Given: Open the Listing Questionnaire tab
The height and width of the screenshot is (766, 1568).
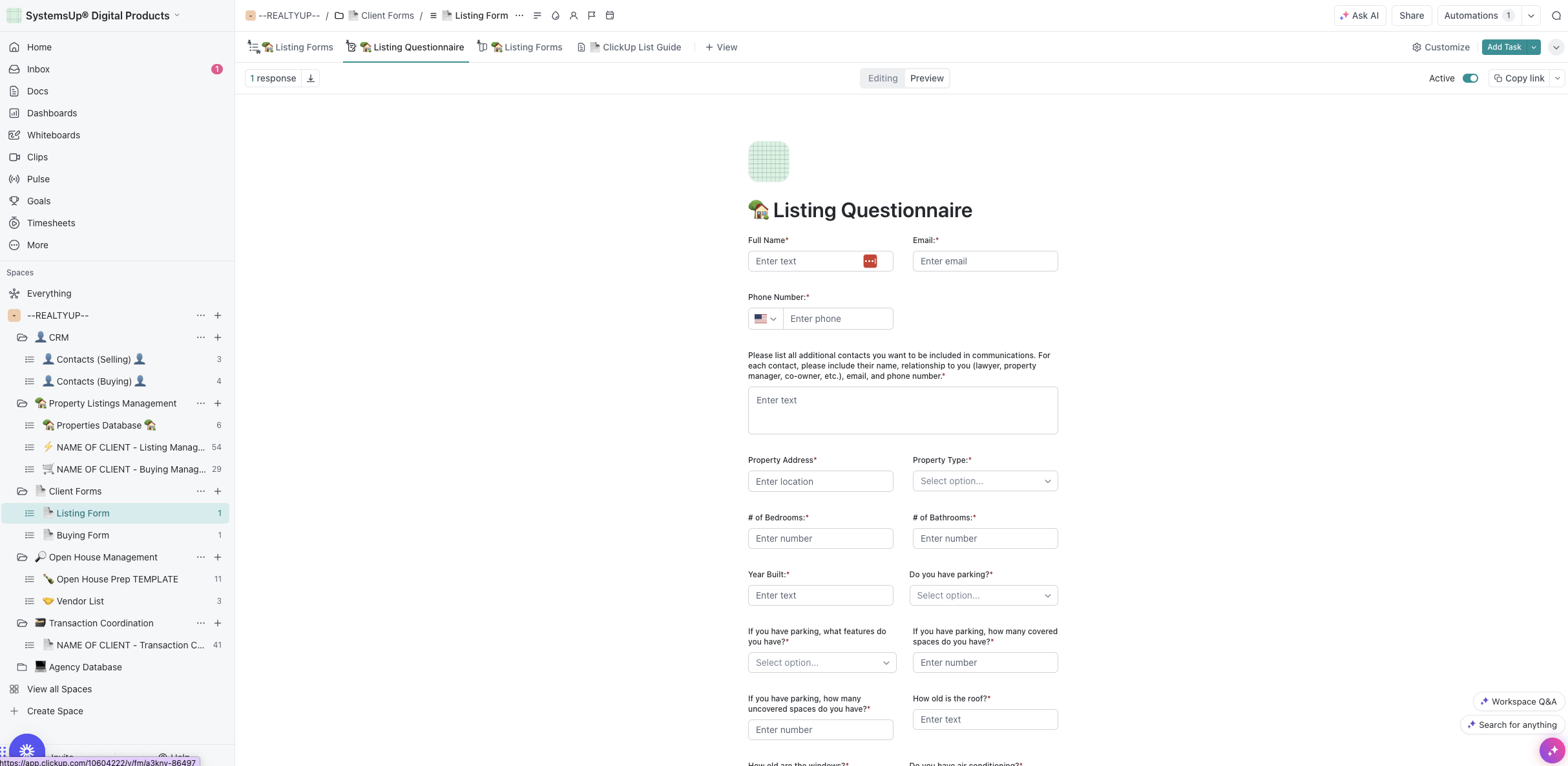Looking at the screenshot, I should pos(406,47).
